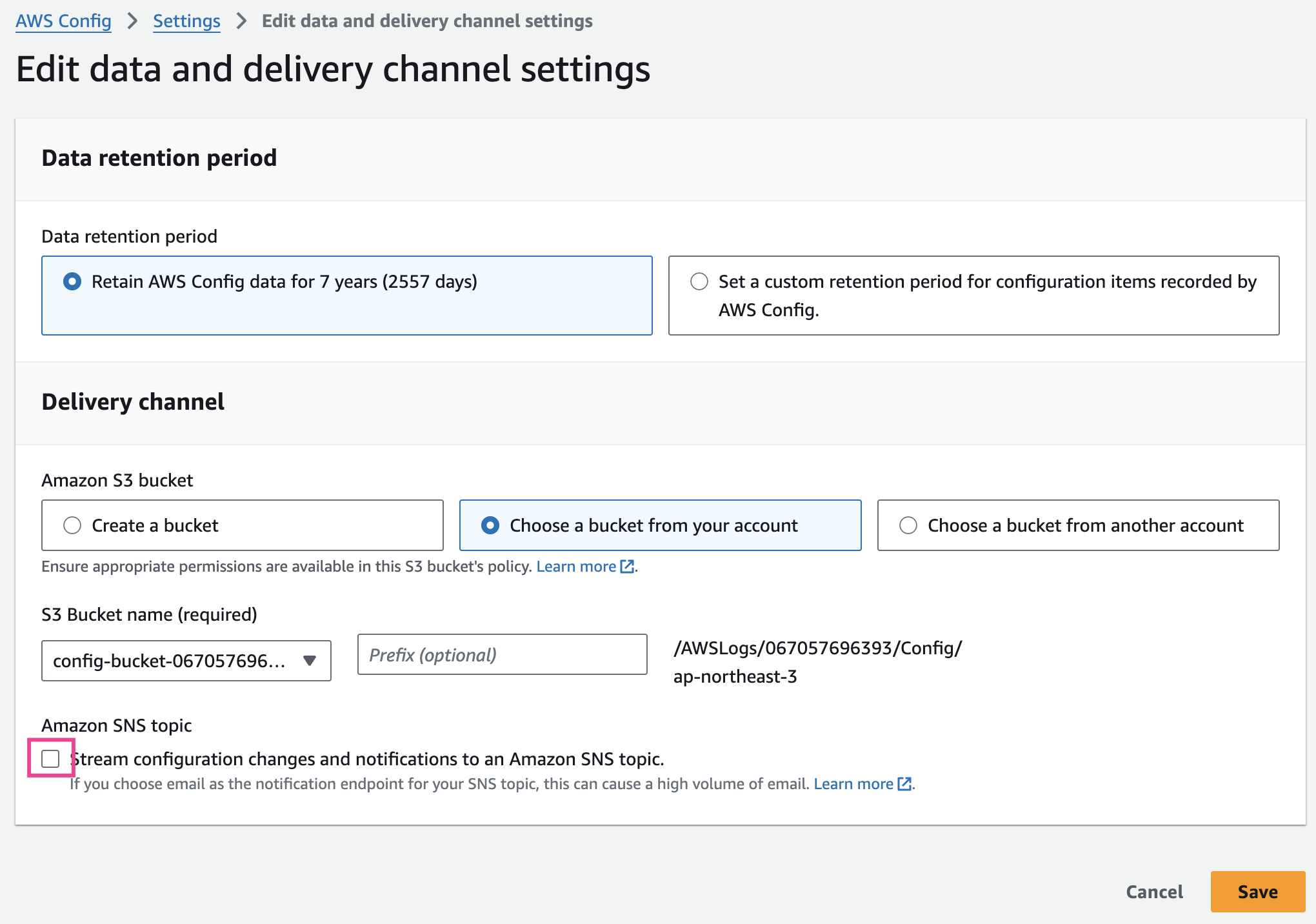
Task: Go to Settings breadcrumb link
Action: [x=186, y=21]
